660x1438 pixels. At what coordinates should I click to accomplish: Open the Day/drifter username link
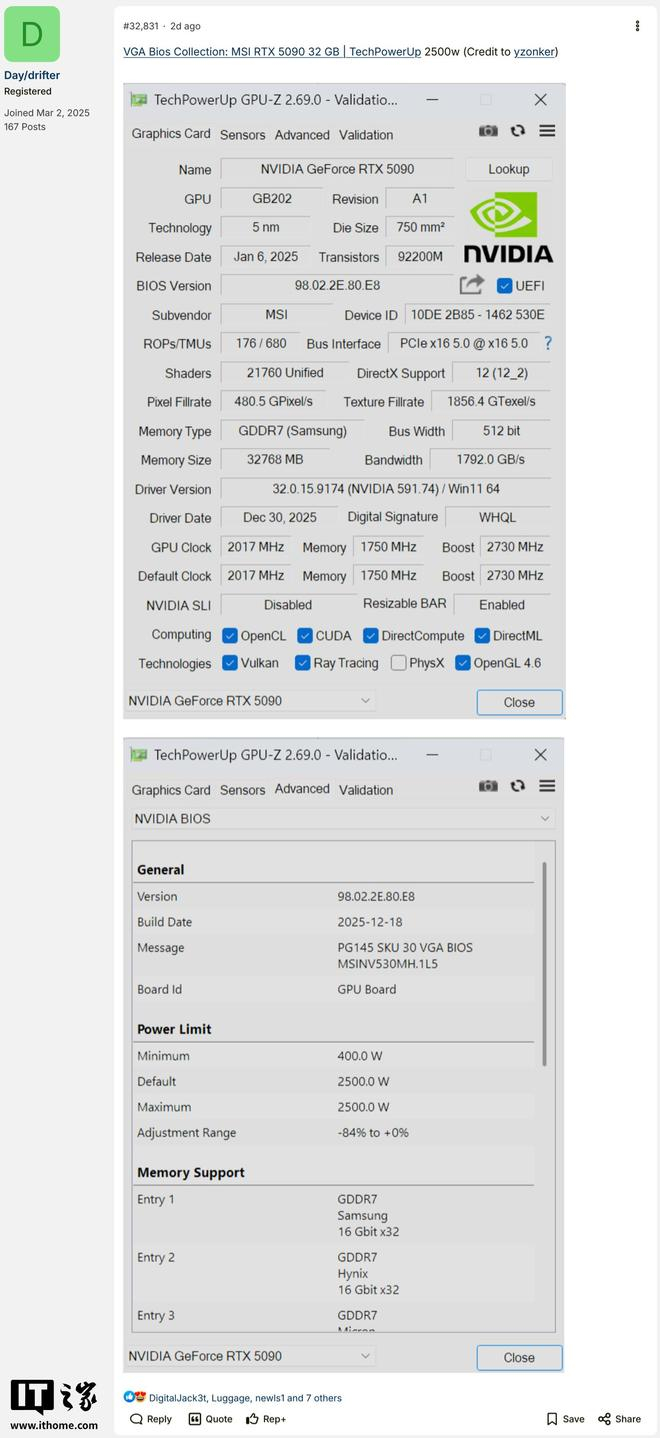[32, 75]
